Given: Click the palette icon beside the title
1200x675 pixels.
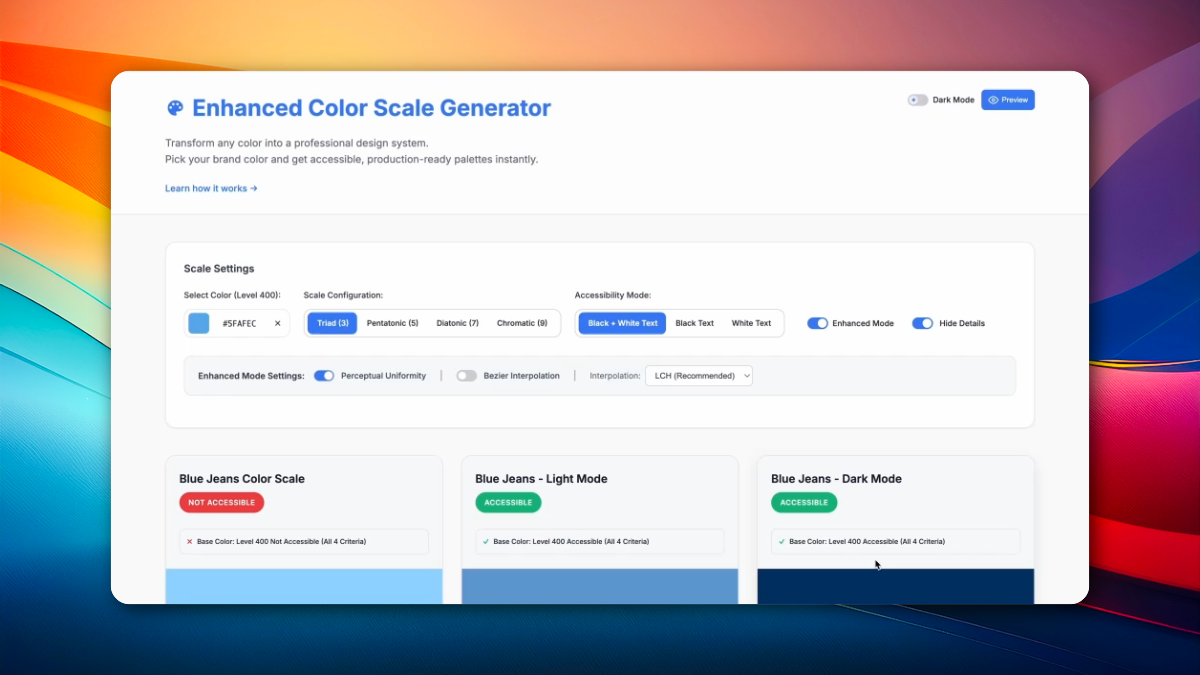Looking at the screenshot, I should (175, 107).
